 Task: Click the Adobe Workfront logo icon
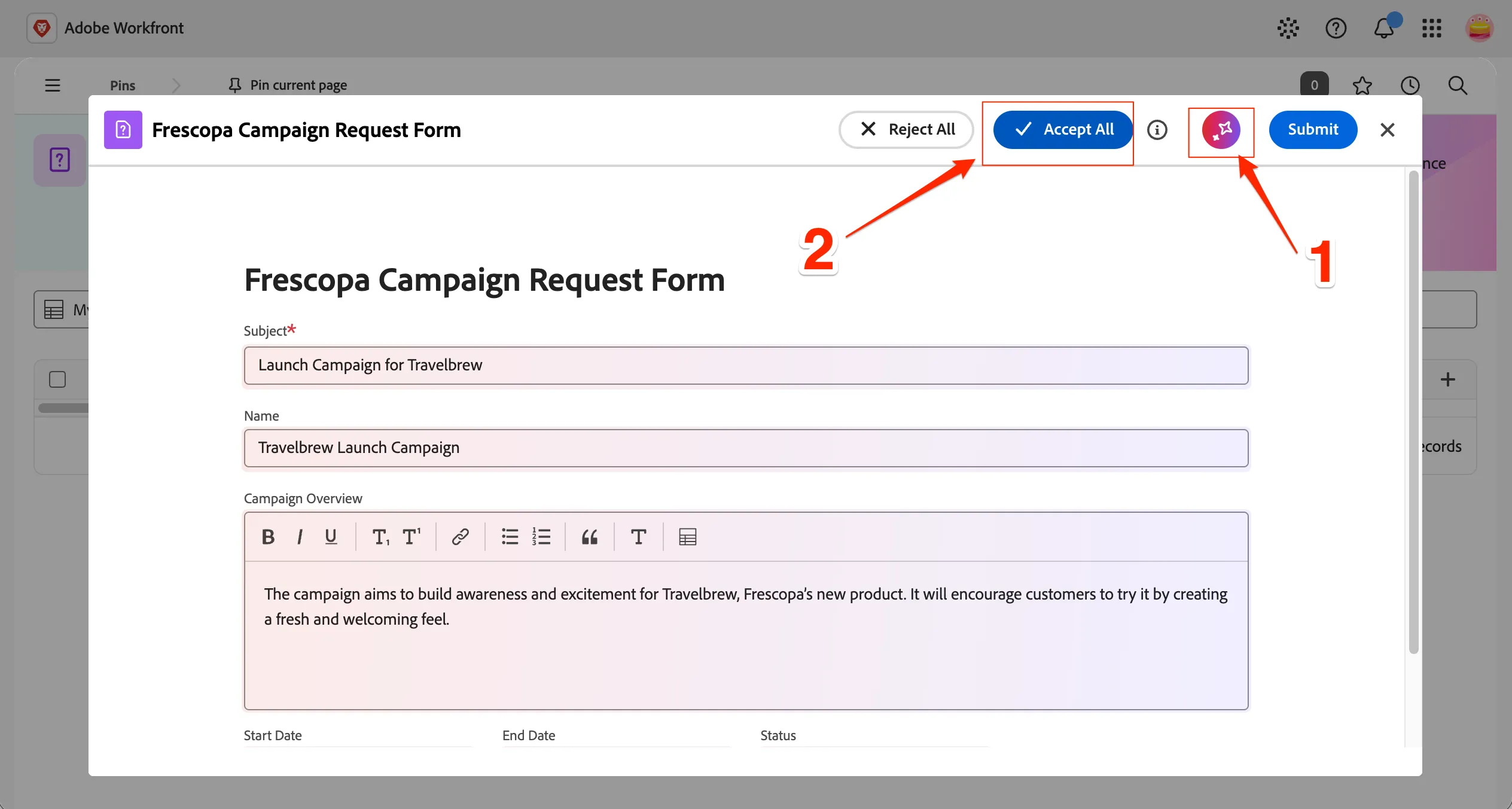(x=42, y=28)
